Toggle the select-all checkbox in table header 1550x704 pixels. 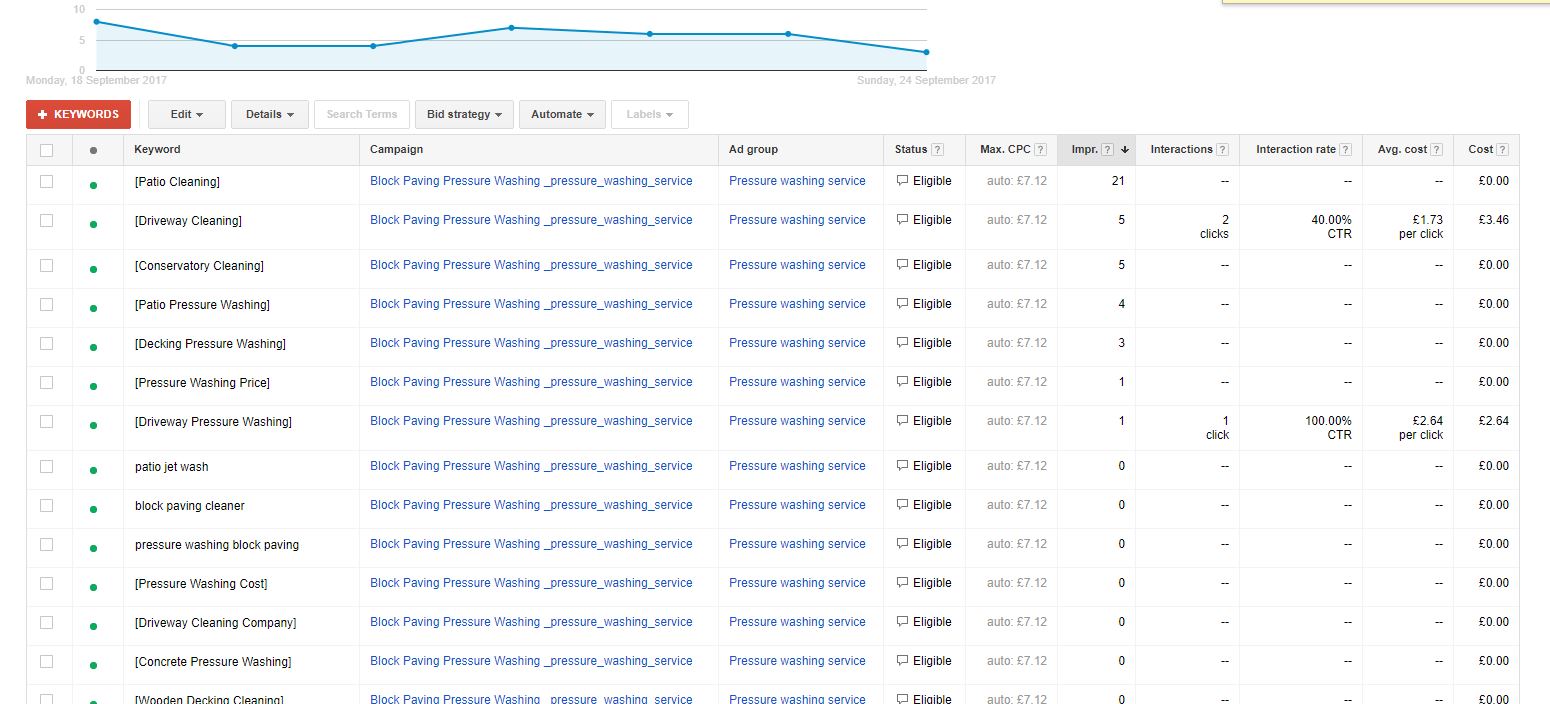click(x=46, y=150)
